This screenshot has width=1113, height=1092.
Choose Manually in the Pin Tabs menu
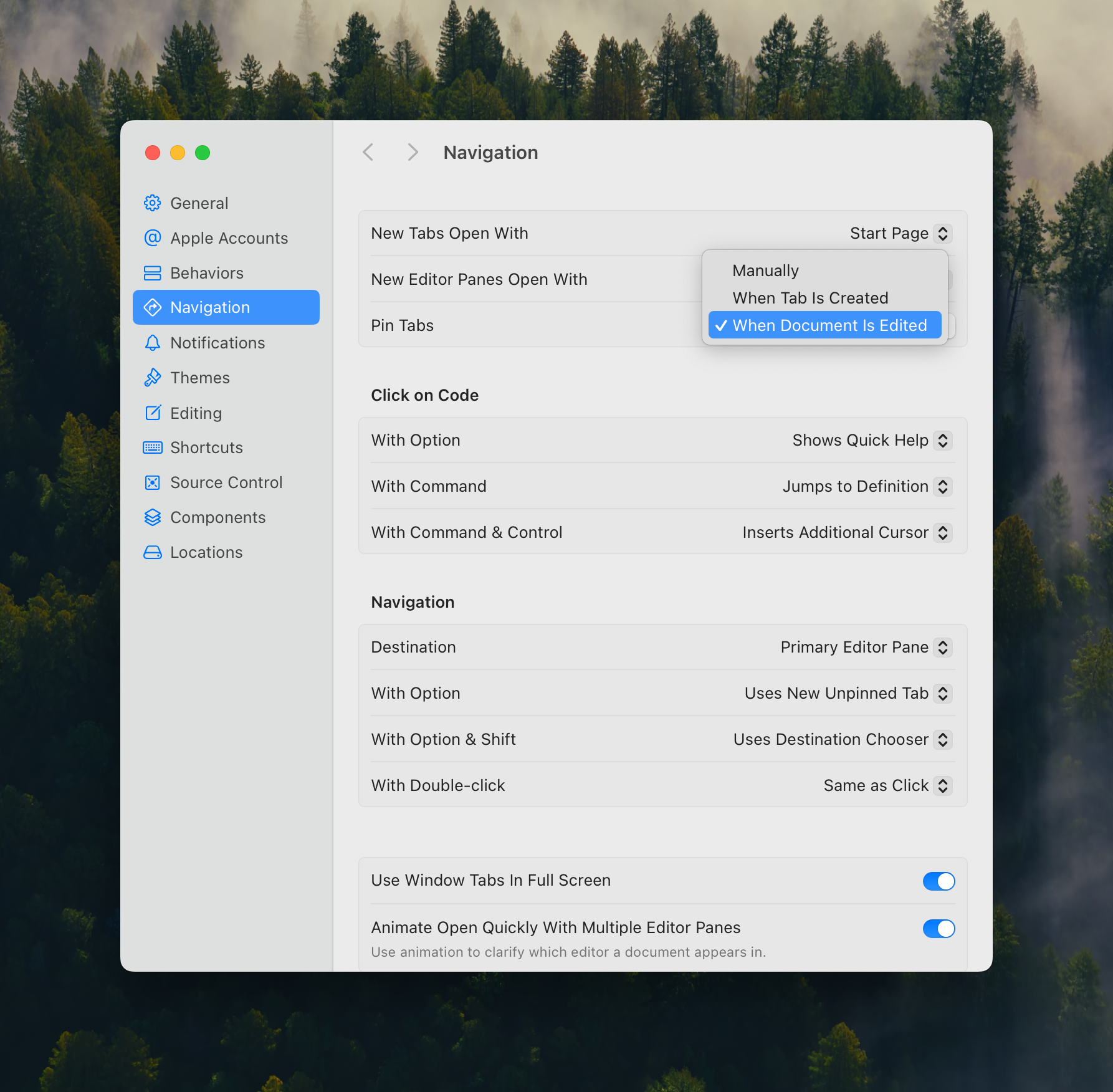tap(824, 271)
